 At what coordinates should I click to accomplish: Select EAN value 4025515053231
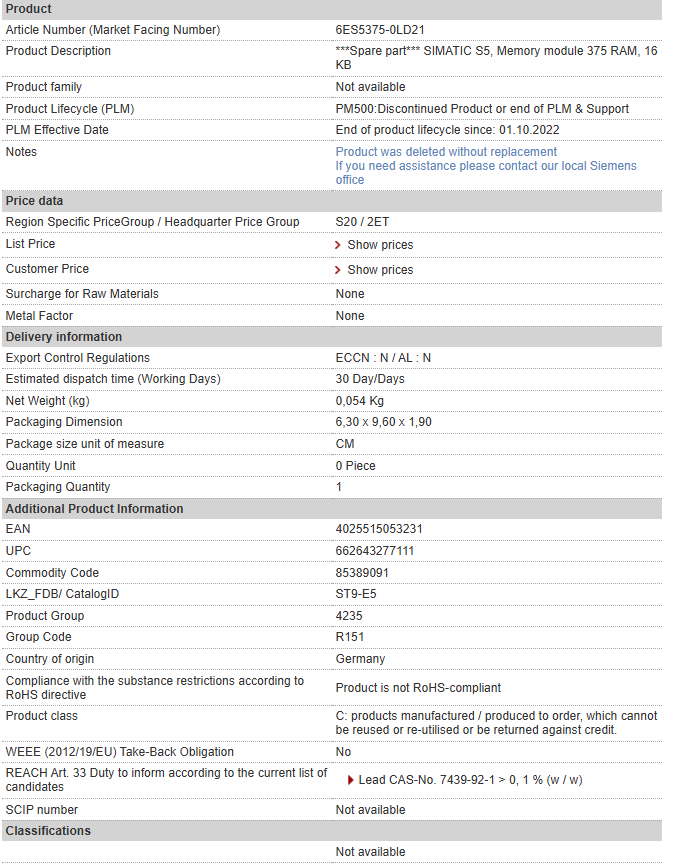(x=379, y=529)
